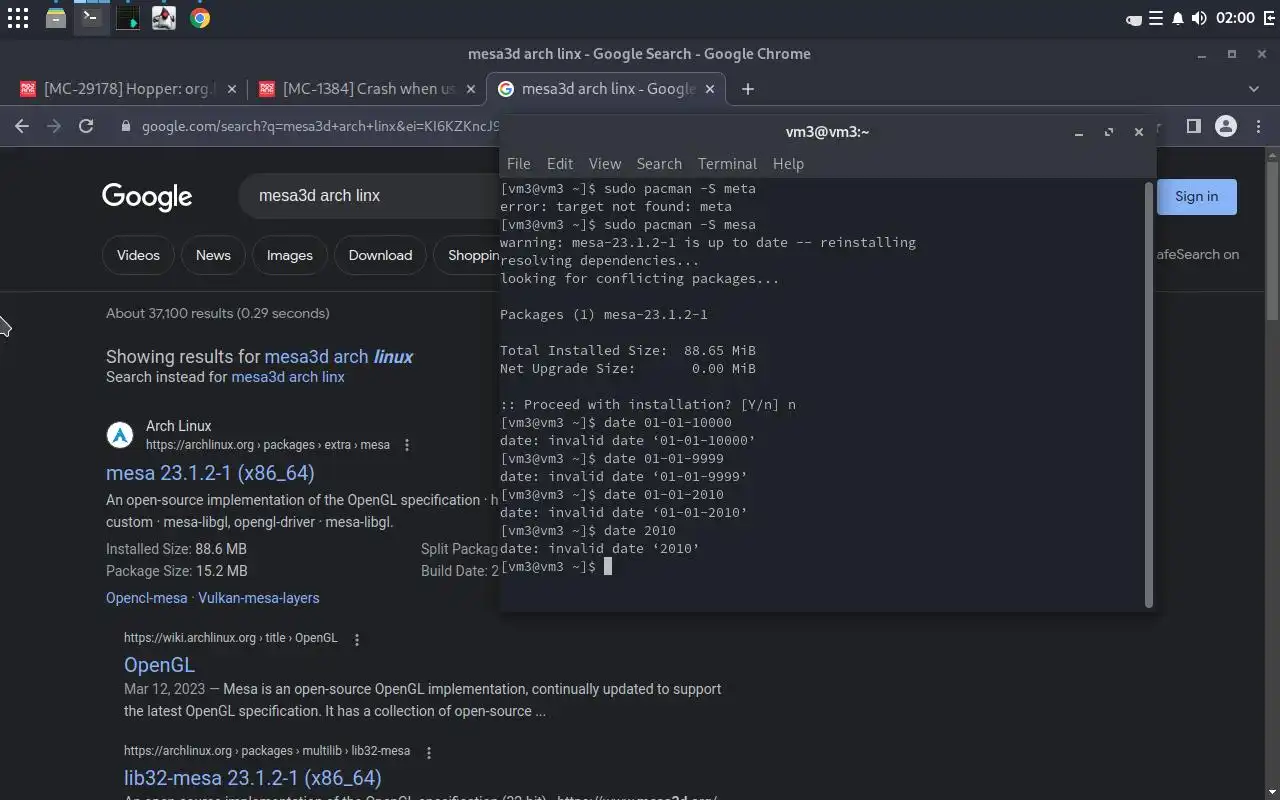Open the hamburger menu tray icon
The width and height of the screenshot is (1280, 800).
point(1156,18)
